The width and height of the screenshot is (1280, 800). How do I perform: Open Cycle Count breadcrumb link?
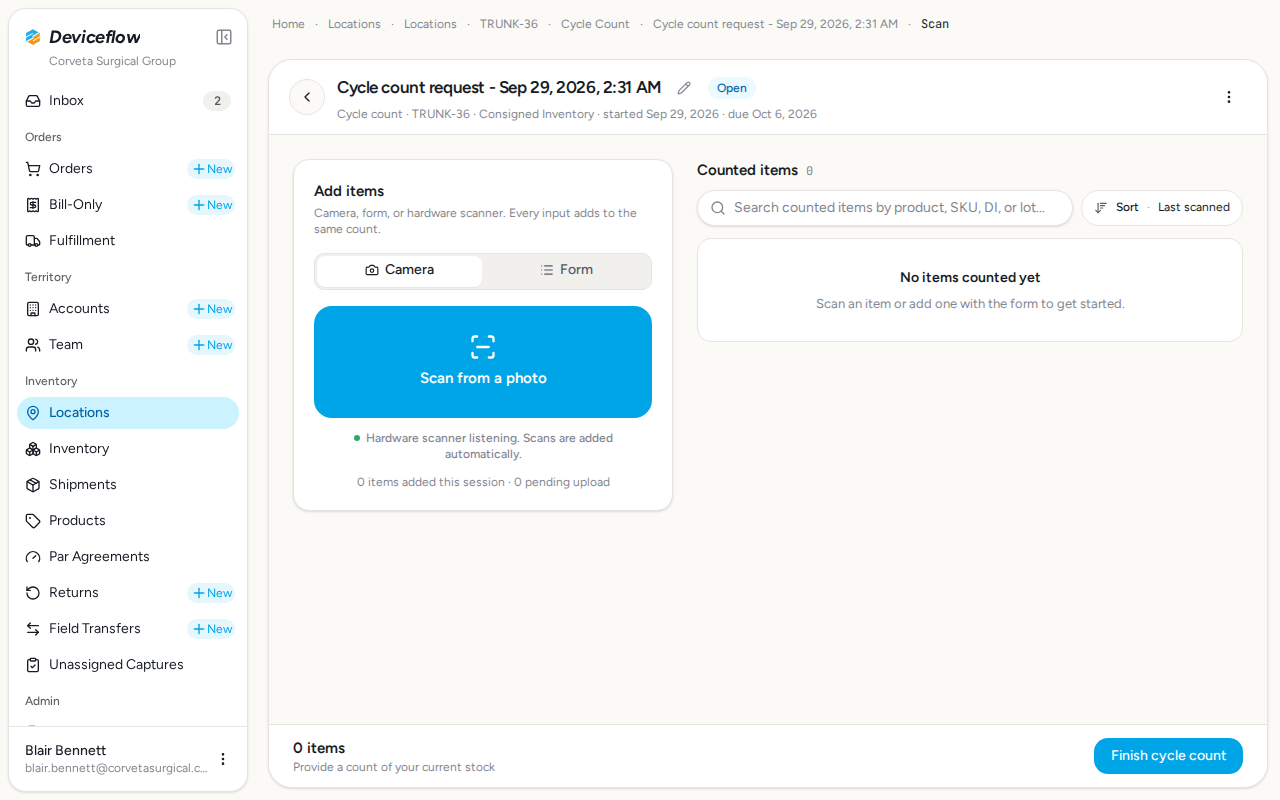(595, 24)
